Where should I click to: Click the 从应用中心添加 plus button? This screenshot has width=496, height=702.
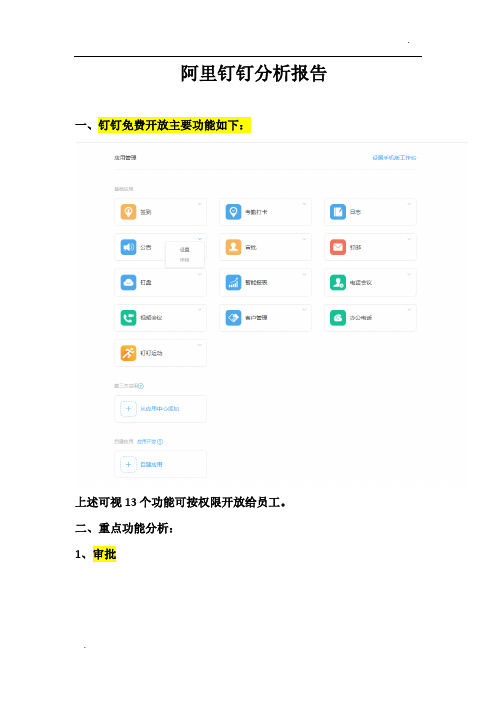tap(128, 409)
